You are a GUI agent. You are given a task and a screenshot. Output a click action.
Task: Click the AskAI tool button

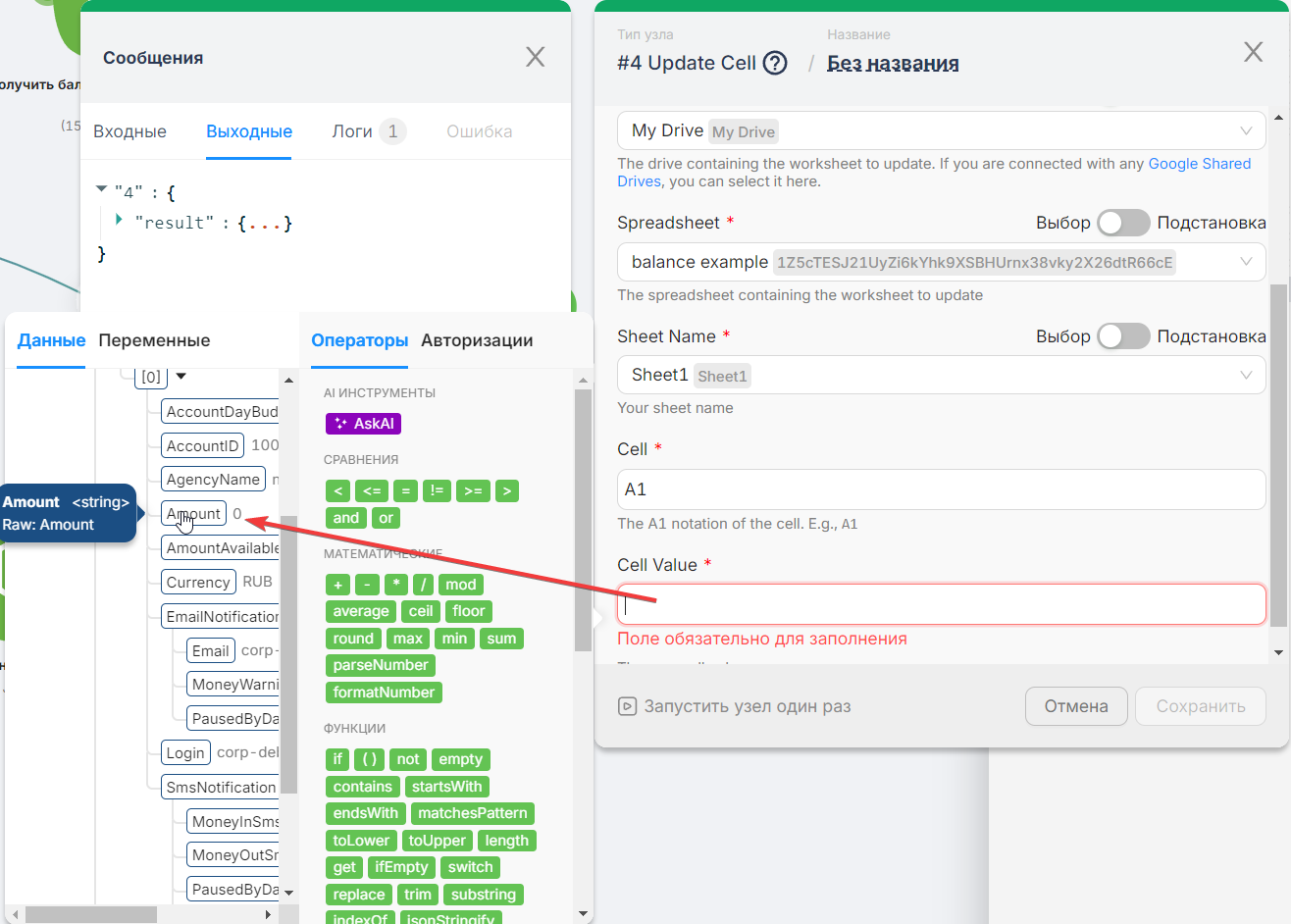[x=363, y=424]
